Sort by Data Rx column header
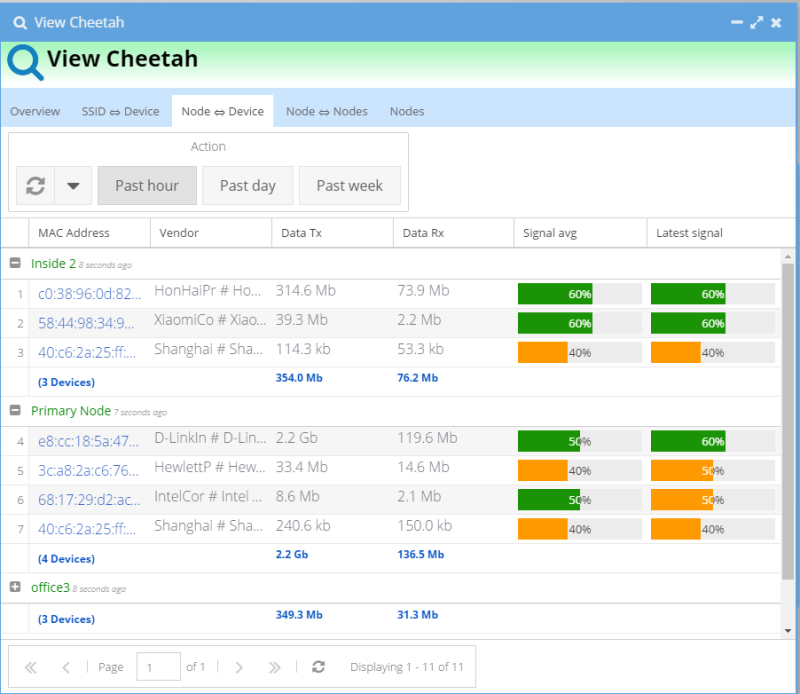 point(454,233)
